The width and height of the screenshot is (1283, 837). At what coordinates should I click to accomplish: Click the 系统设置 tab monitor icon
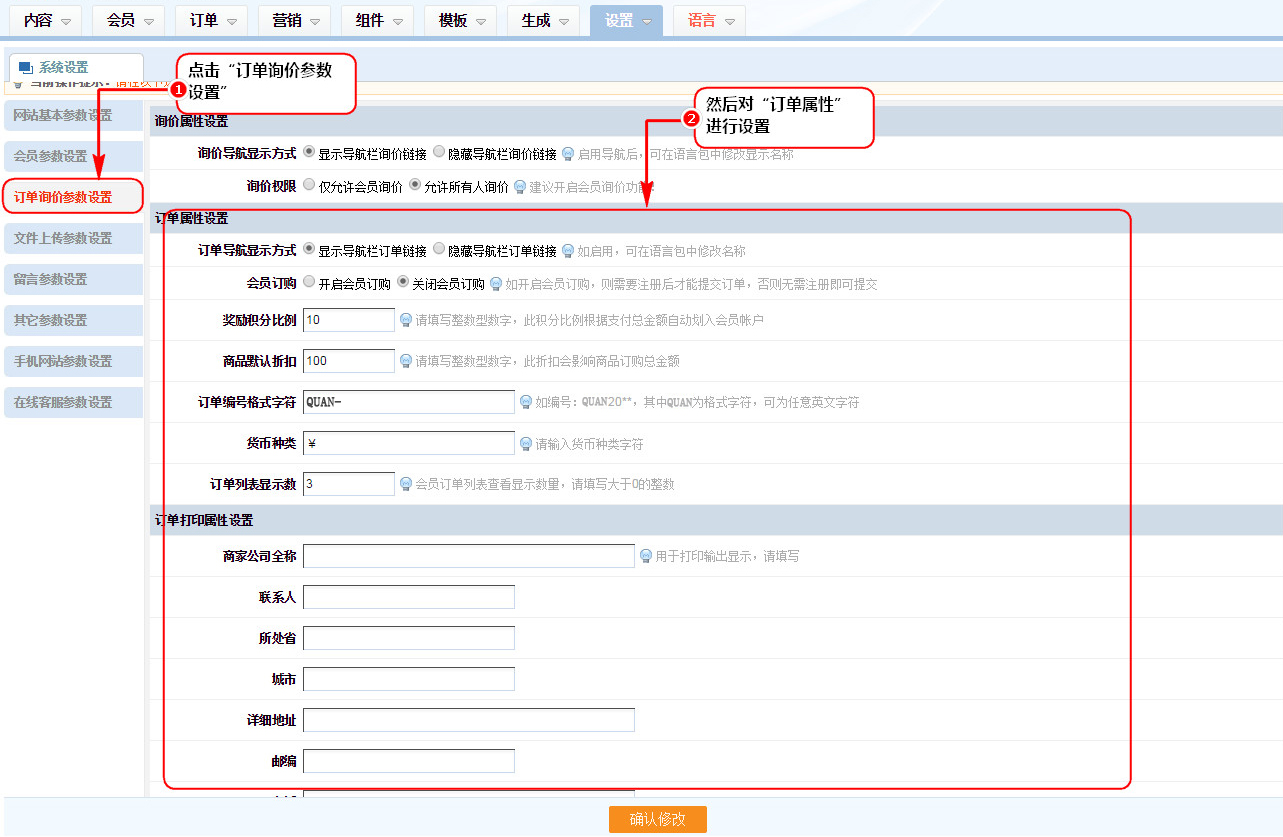click(26, 68)
